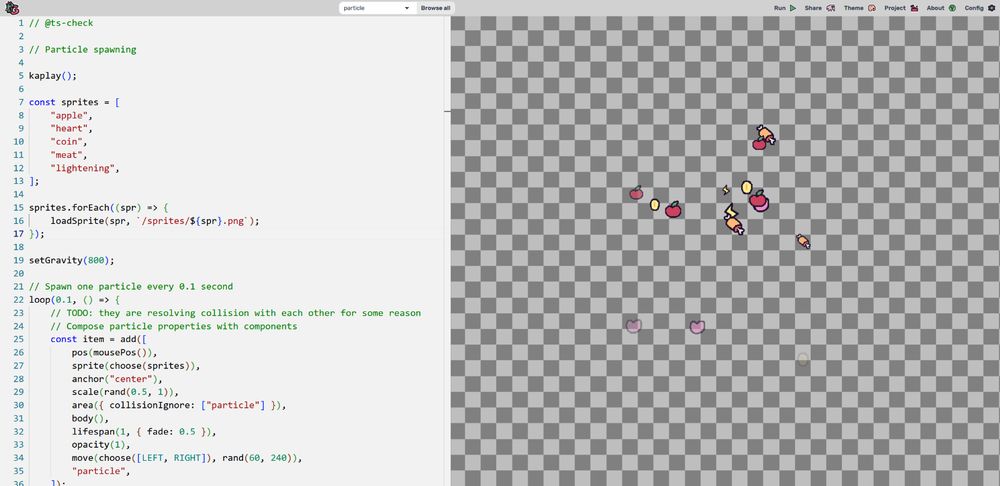Click the "body()," line

90,418
